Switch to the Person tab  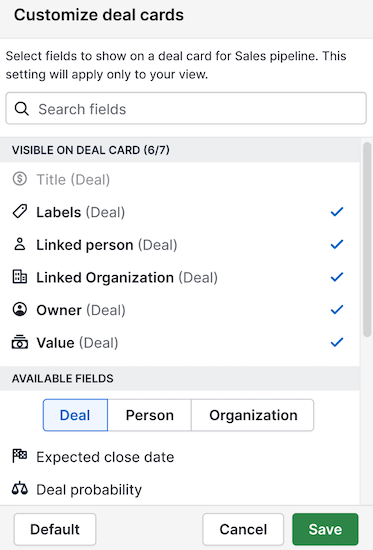click(x=149, y=415)
